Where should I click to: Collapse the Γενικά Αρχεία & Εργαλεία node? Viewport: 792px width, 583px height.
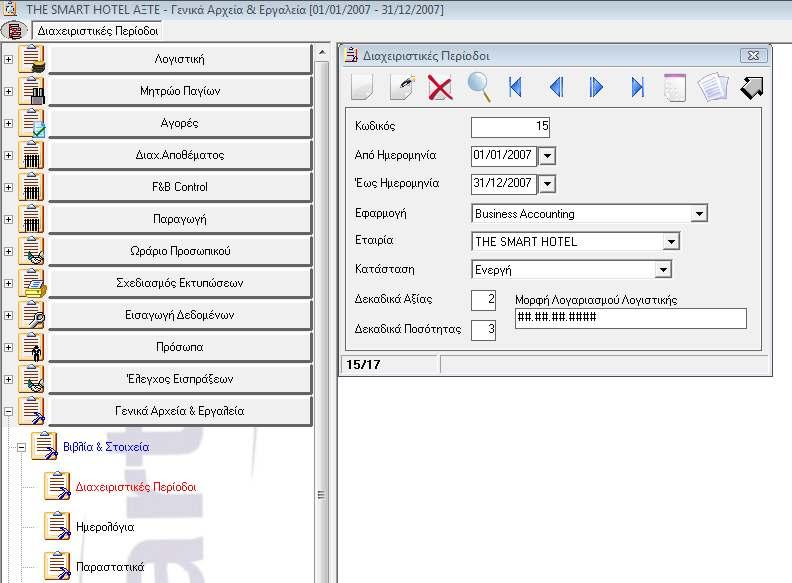coord(9,411)
